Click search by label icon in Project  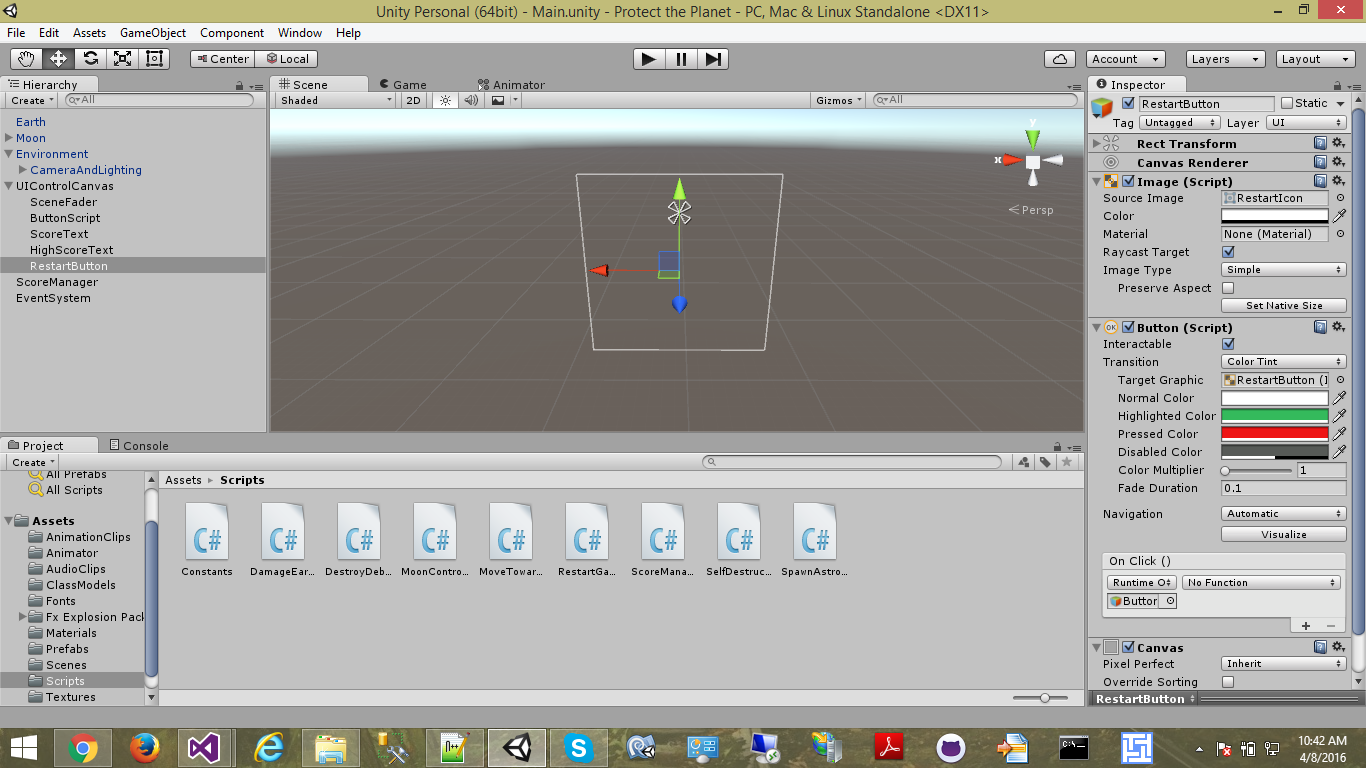click(1045, 462)
